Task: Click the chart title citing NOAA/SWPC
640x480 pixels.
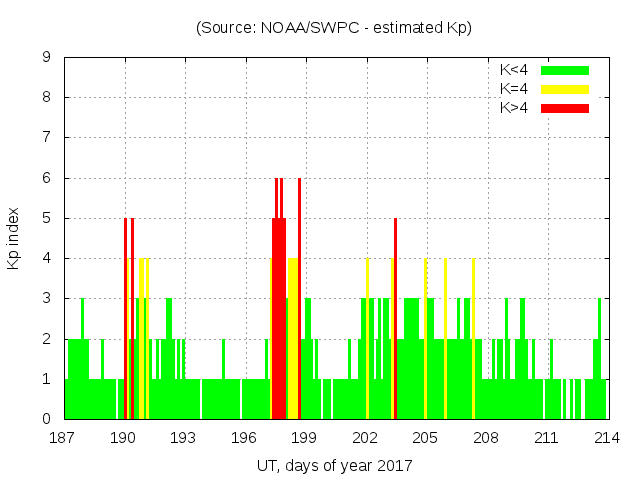Action: point(334,28)
